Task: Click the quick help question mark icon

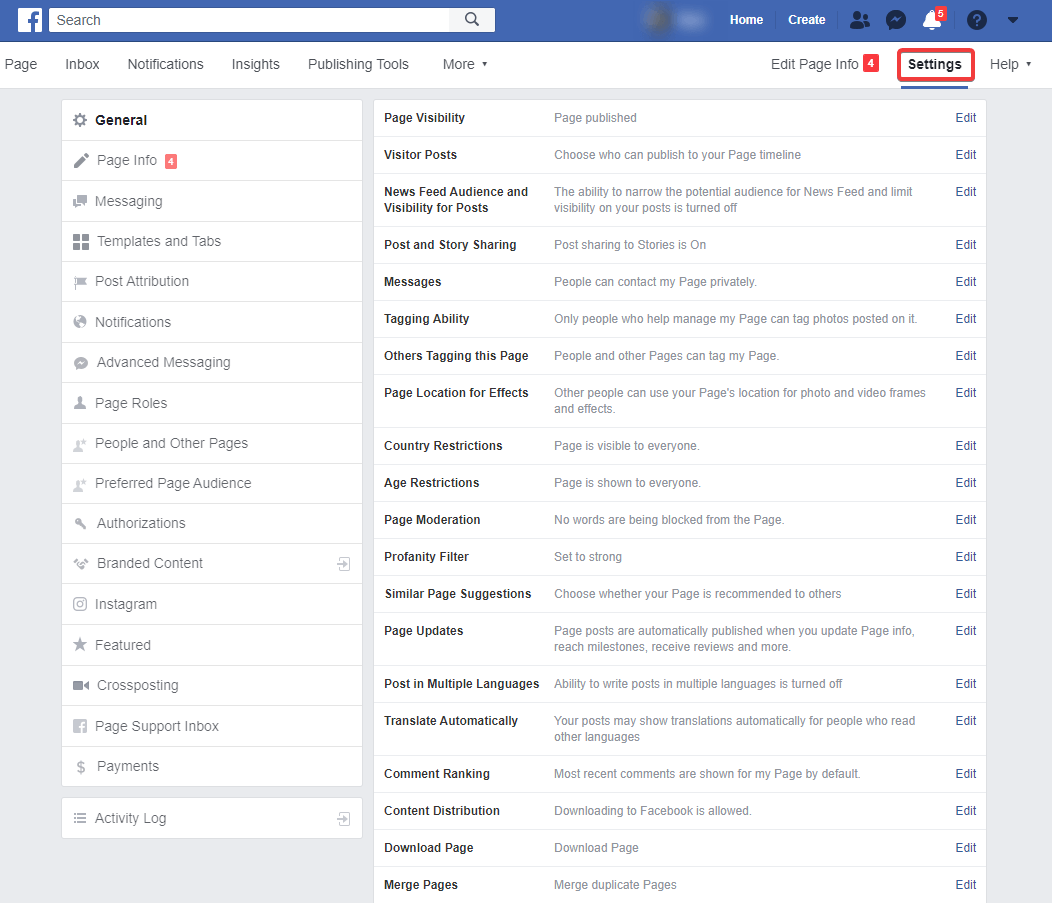Action: pyautogui.click(x=976, y=19)
